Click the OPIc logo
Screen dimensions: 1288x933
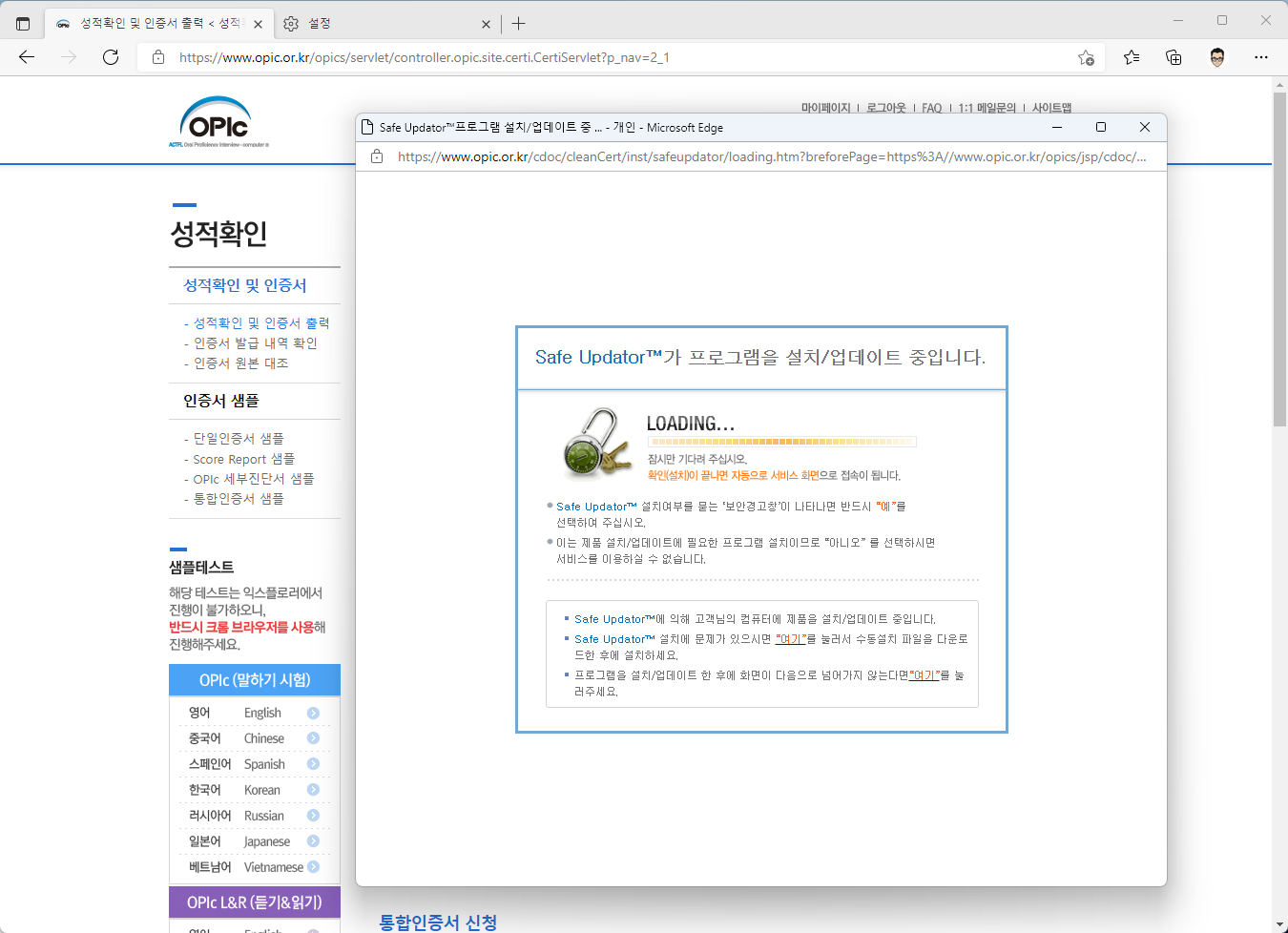click(219, 122)
